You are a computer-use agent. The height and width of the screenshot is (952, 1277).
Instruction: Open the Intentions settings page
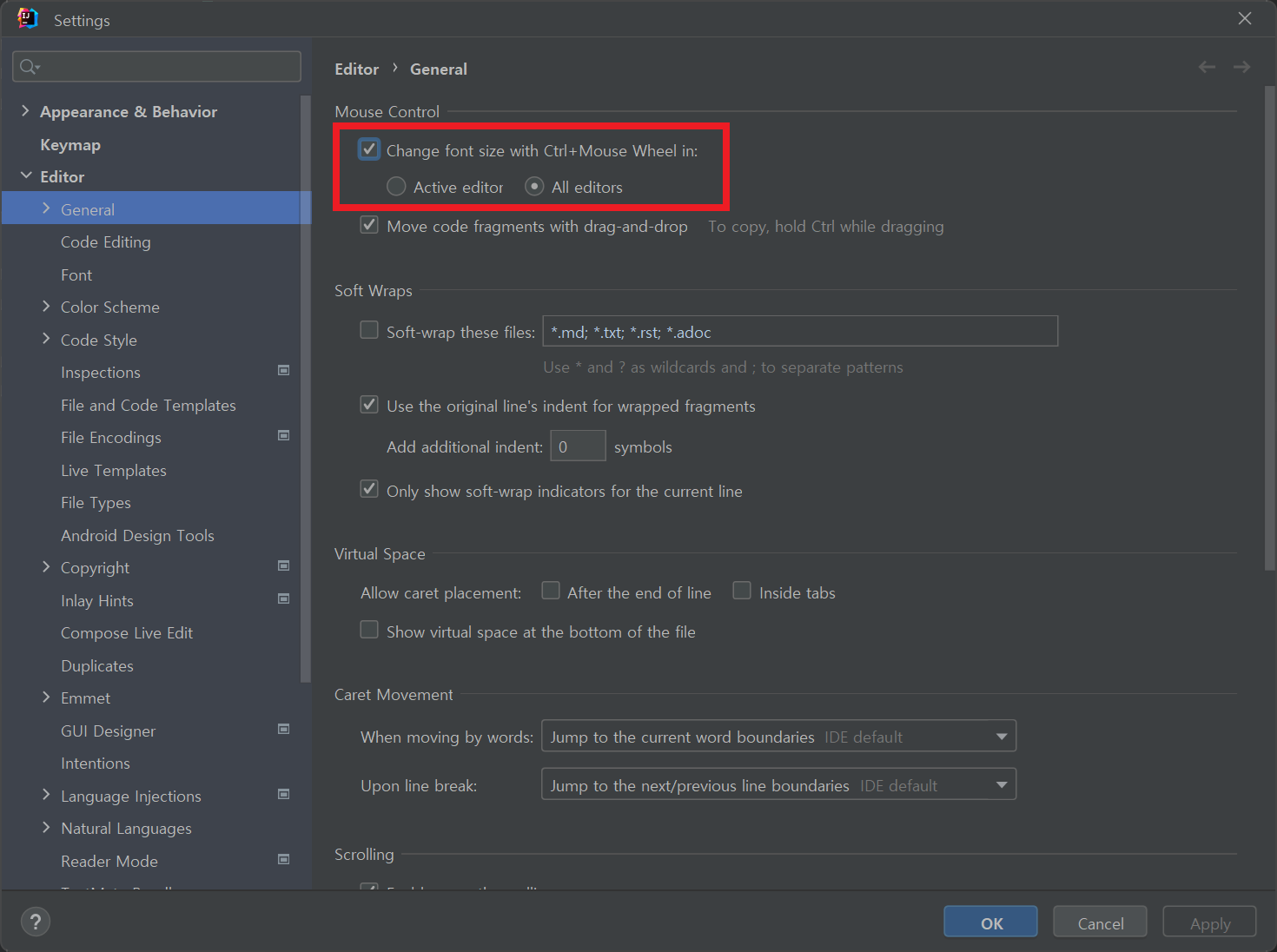[x=96, y=764]
